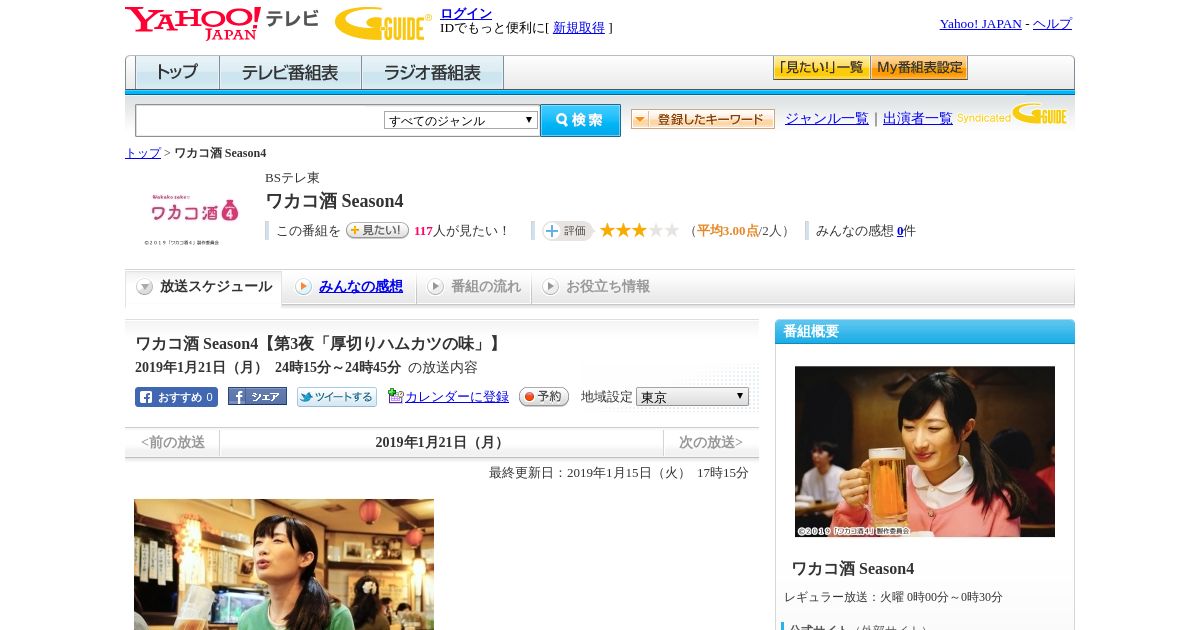Select the みんなの感想 tab
The image size is (1200, 630).
(x=349, y=287)
